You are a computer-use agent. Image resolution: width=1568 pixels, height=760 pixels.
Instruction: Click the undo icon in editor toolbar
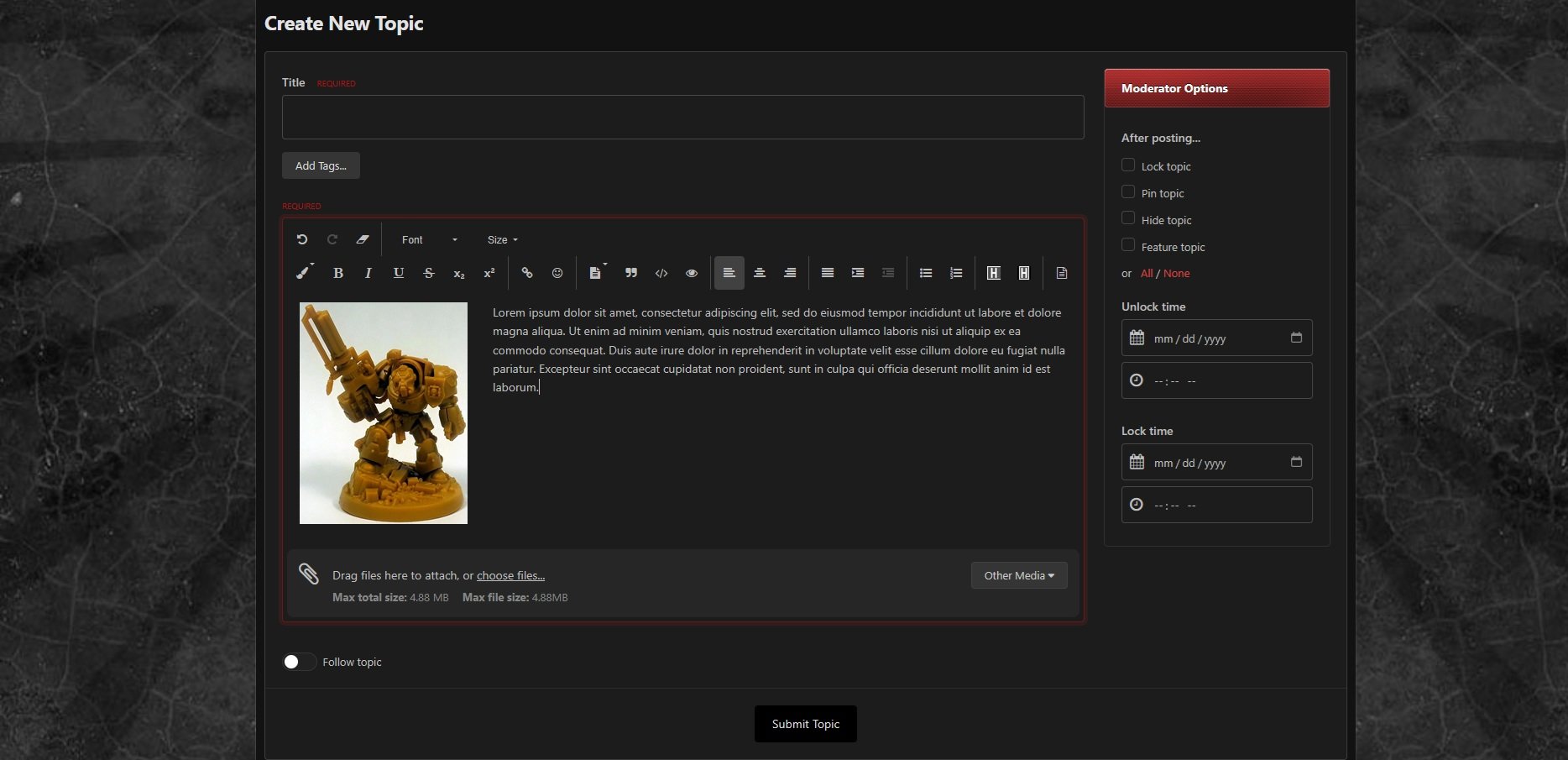point(302,239)
